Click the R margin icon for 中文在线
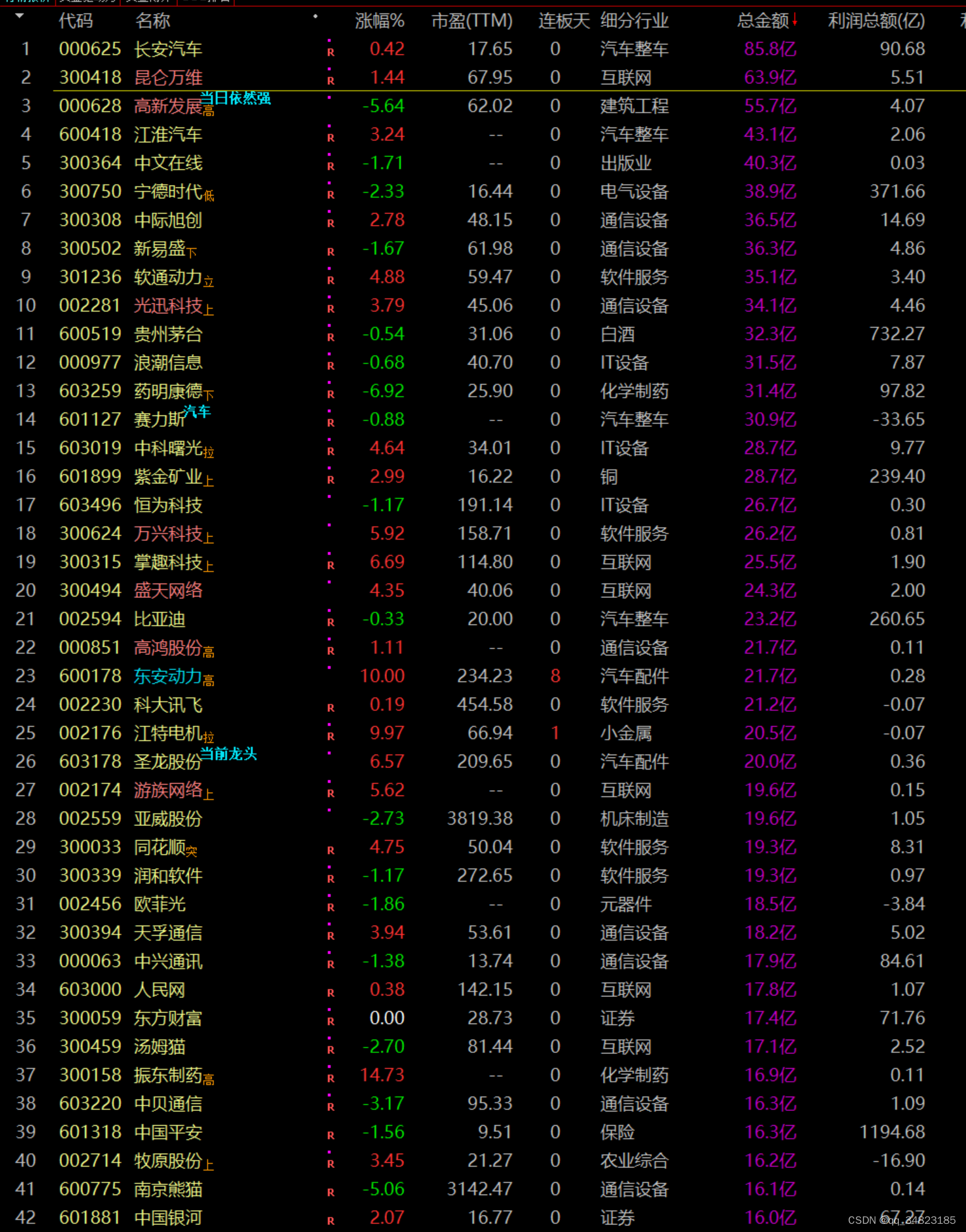The image size is (966, 1232). click(x=330, y=167)
